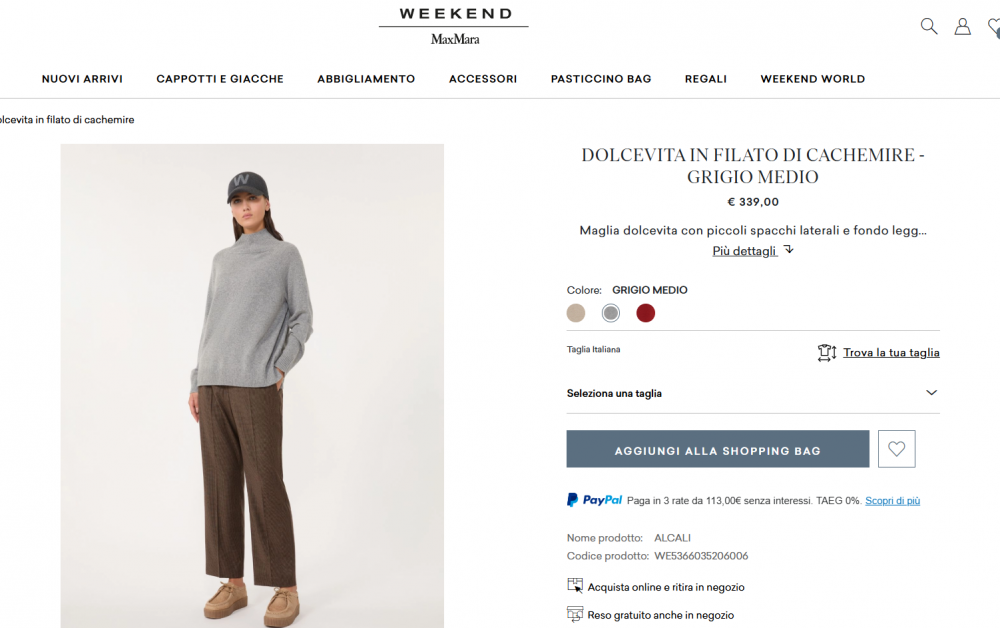The width and height of the screenshot is (1000, 628).
Task: Click the Weekend MaxMara logo
Action: [454, 26]
